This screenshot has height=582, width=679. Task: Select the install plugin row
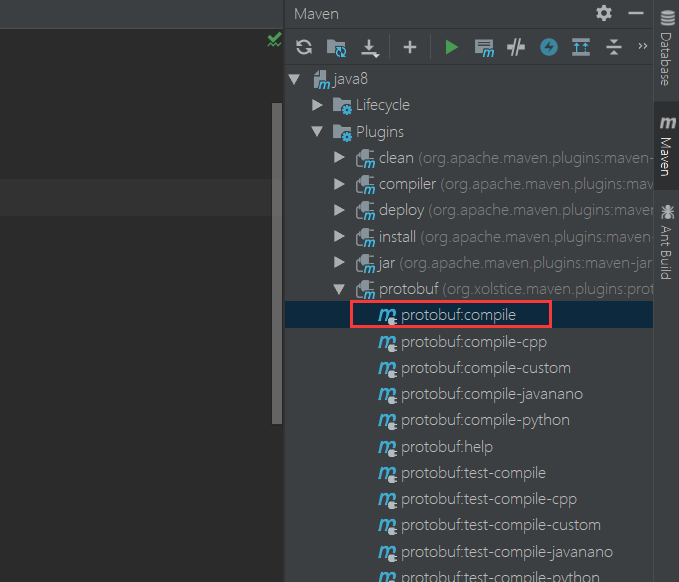click(469, 236)
